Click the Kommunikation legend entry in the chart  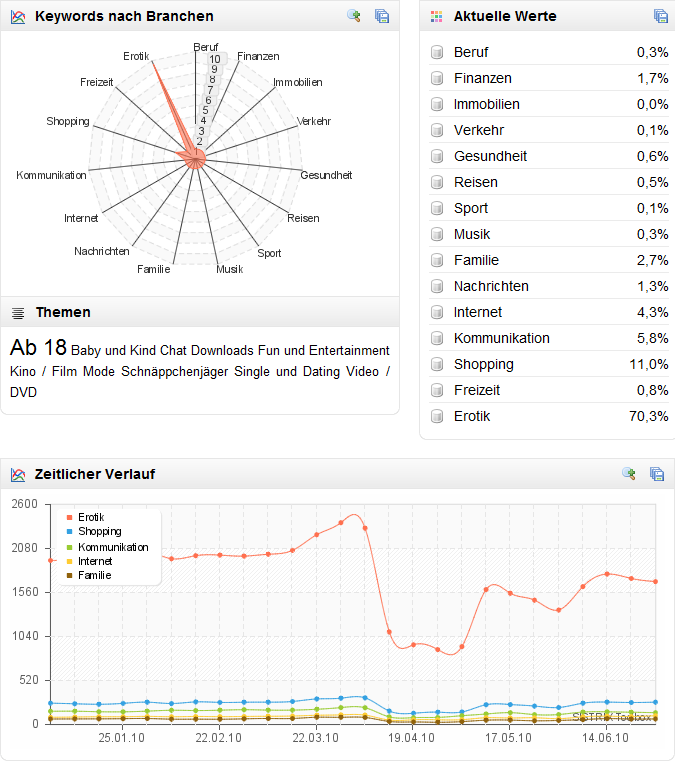[x=112, y=547]
